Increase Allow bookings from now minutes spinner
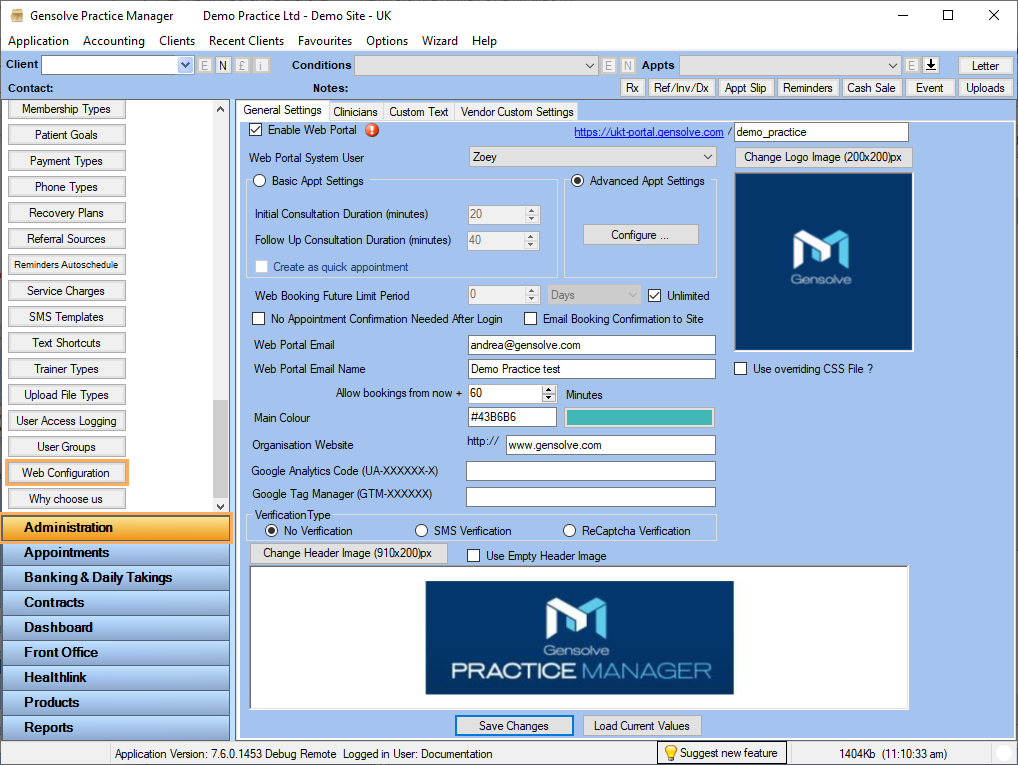The image size is (1018, 765). pos(549,389)
